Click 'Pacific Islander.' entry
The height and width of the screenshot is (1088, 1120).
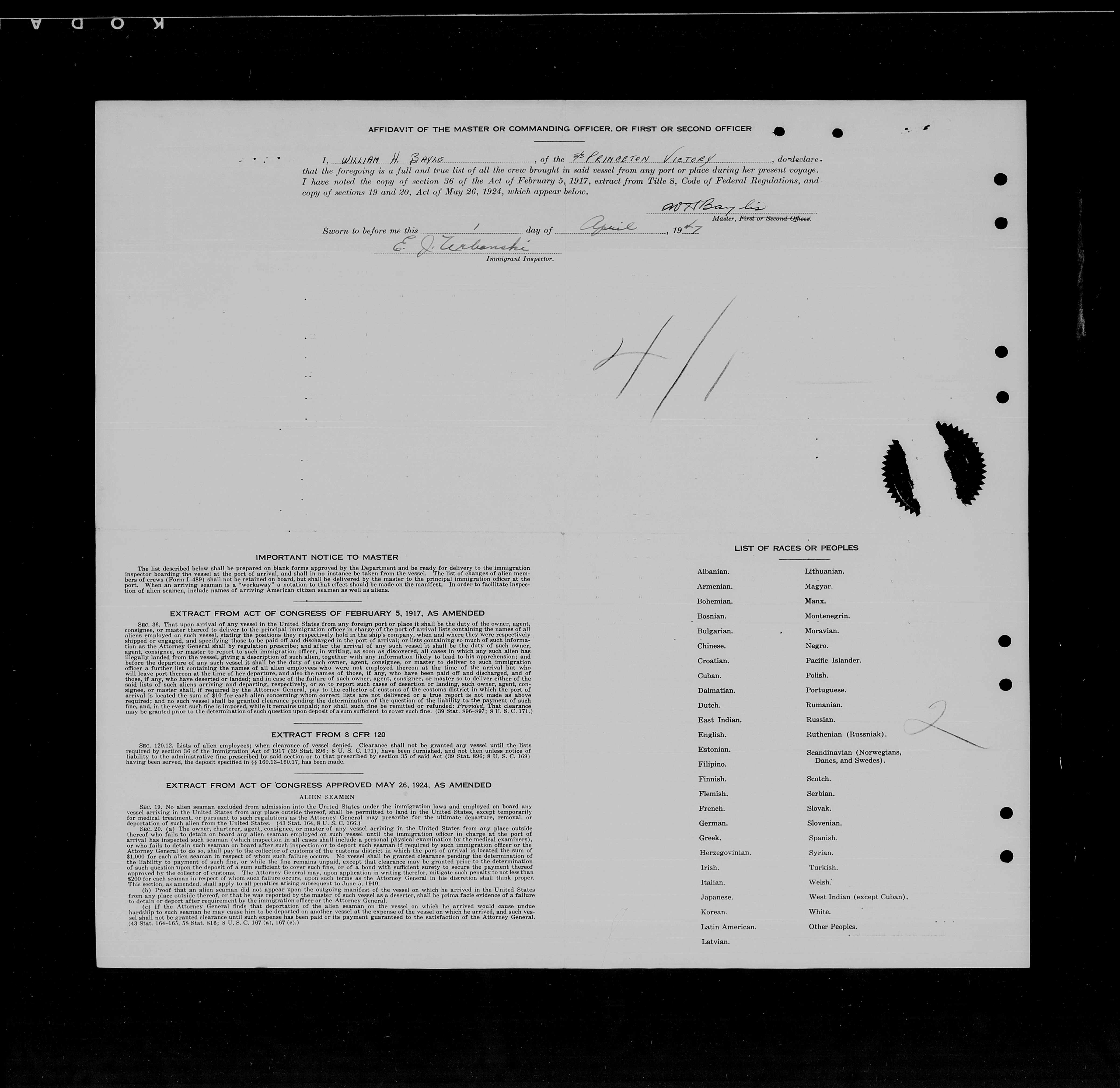833,661
